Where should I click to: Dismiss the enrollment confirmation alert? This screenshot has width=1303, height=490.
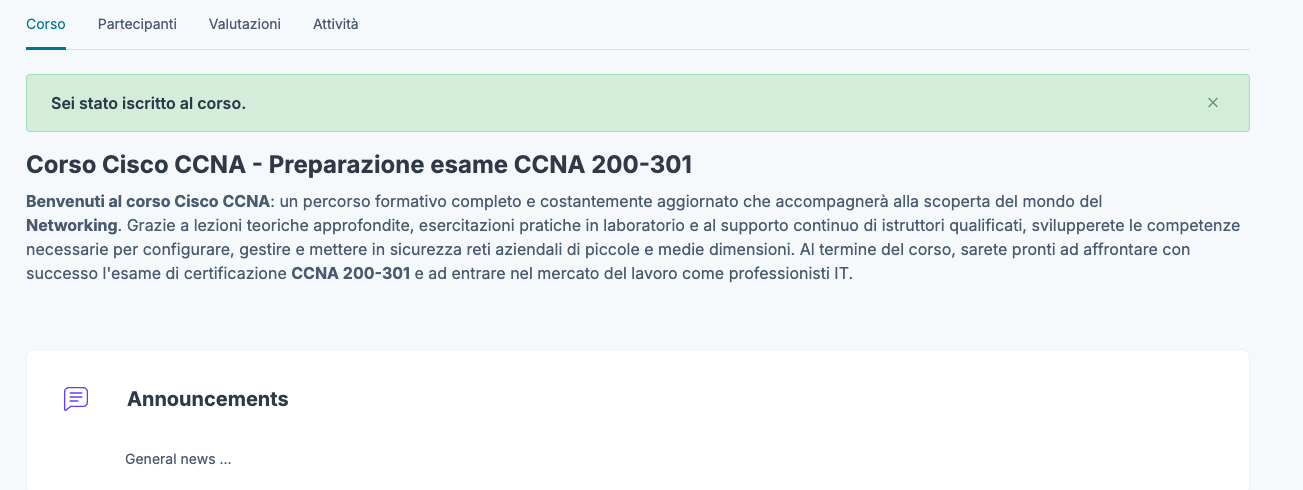point(1212,102)
